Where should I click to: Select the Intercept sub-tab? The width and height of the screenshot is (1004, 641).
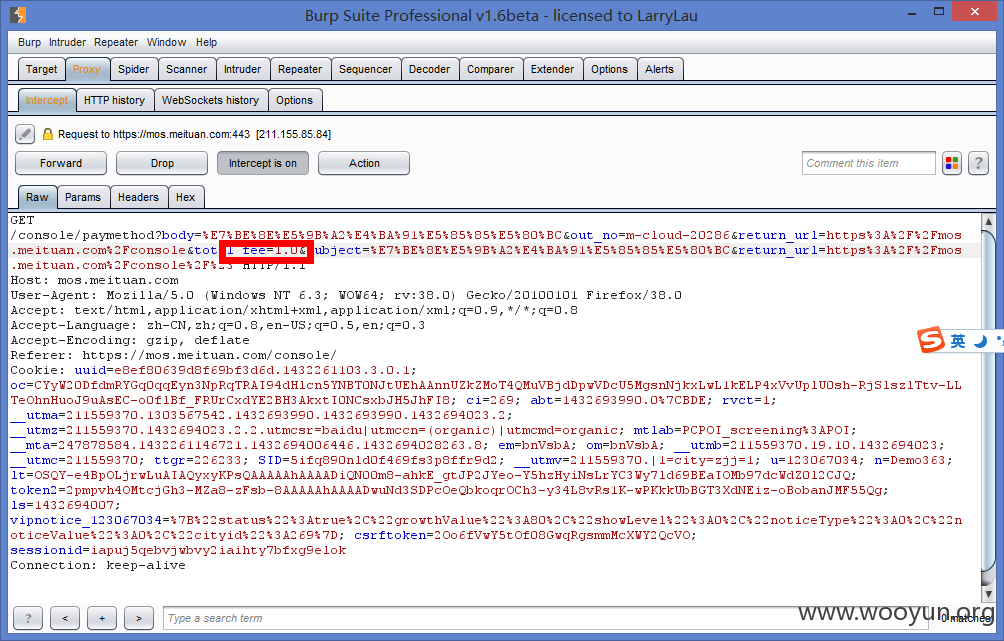point(47,101)
